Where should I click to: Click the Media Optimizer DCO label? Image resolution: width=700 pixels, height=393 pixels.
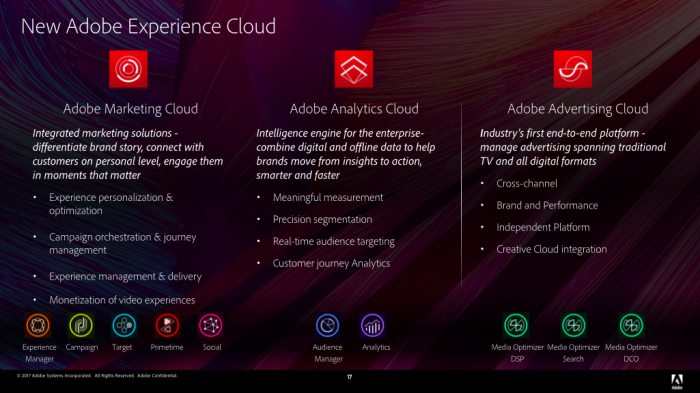point(631,353)
